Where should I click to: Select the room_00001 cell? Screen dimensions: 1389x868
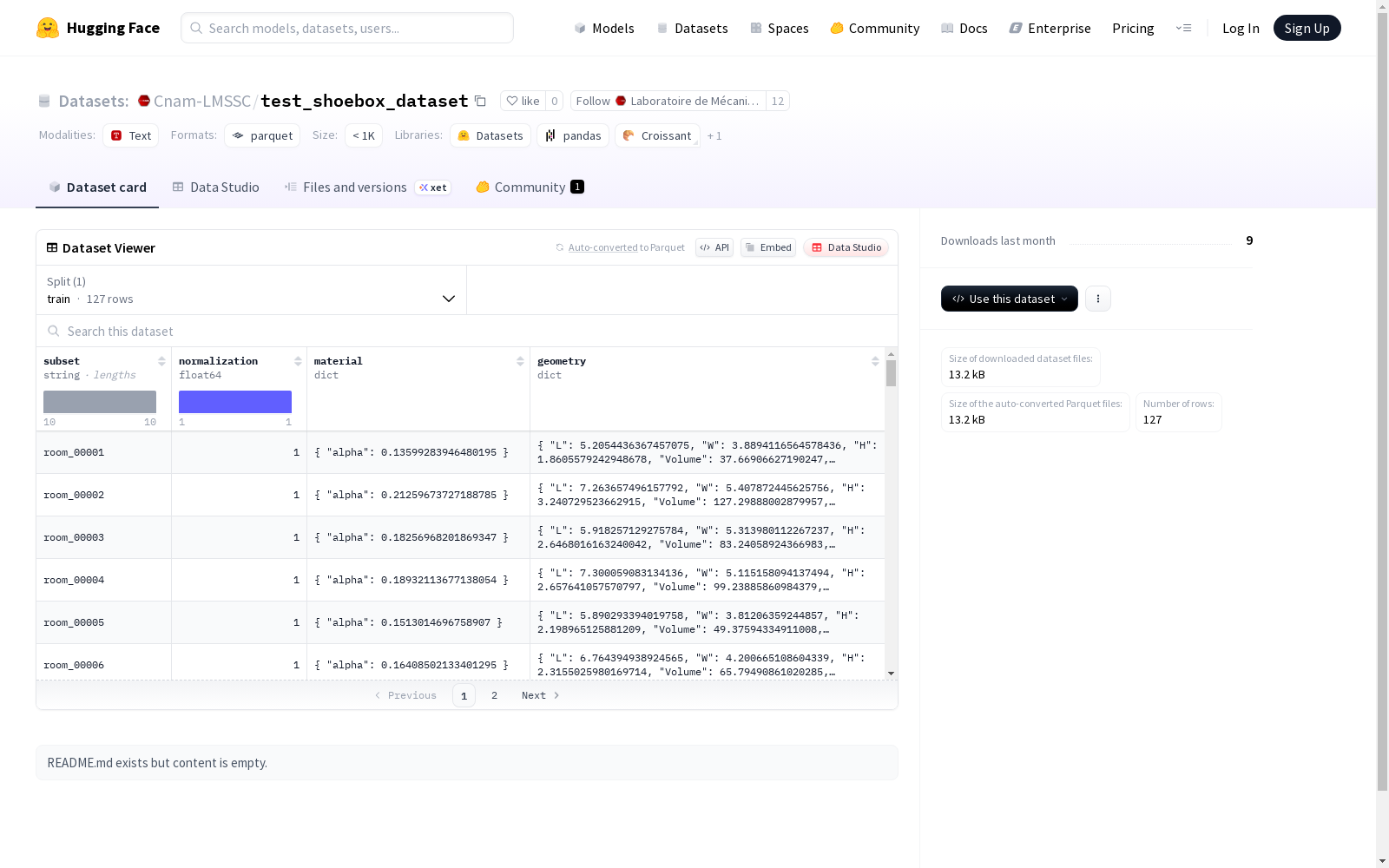point(104,452)
